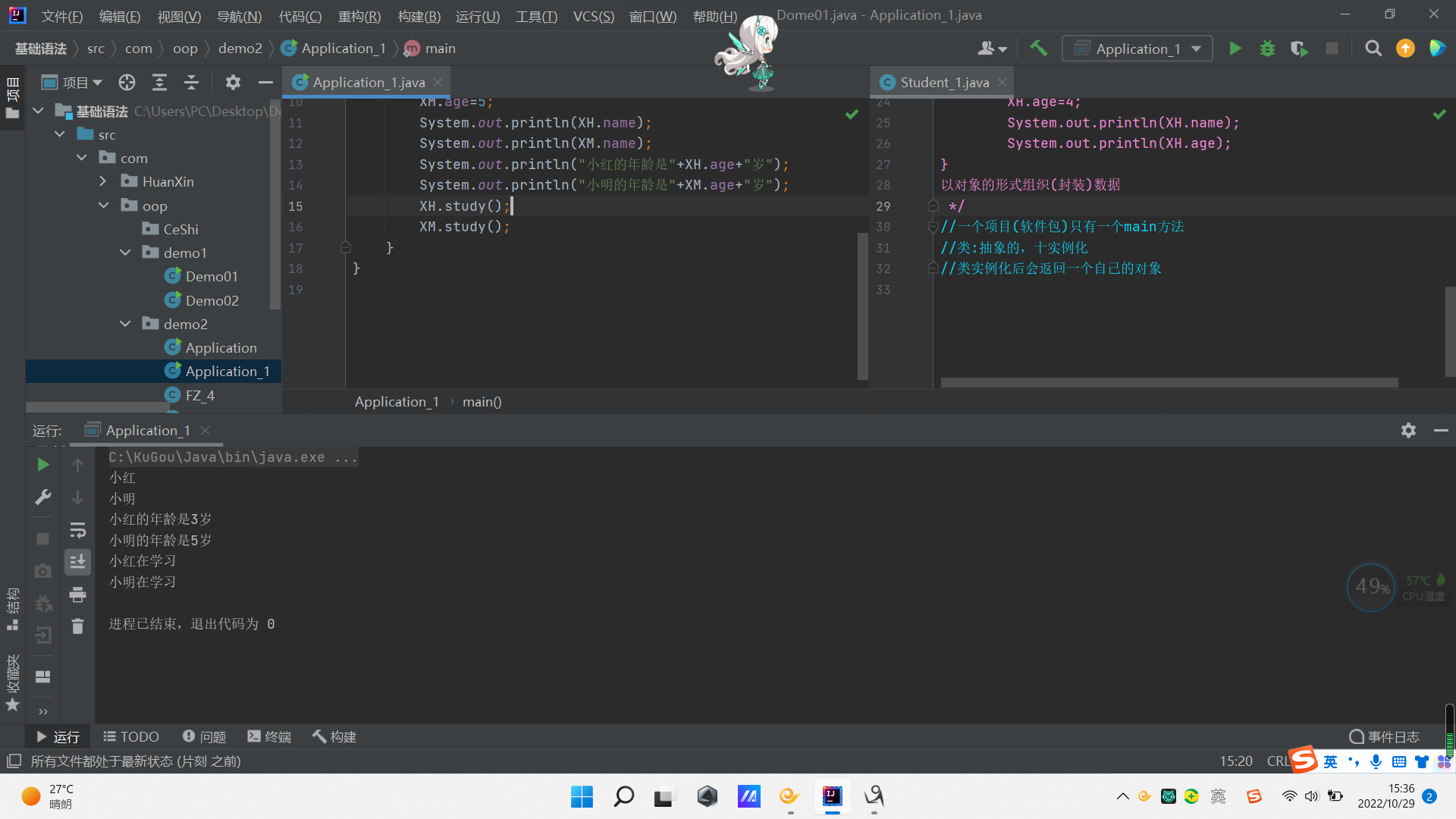Click the locate target icon in project panel

pos(127,82)
